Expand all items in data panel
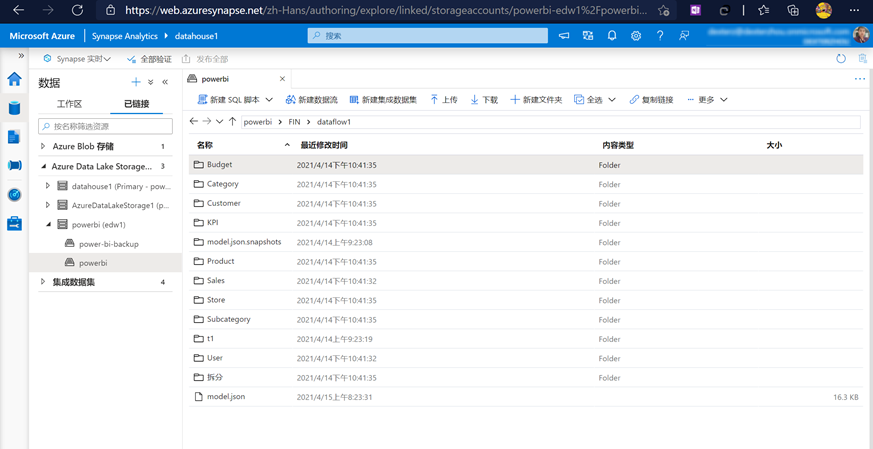 pyautogui.click(x=150, y=82)
